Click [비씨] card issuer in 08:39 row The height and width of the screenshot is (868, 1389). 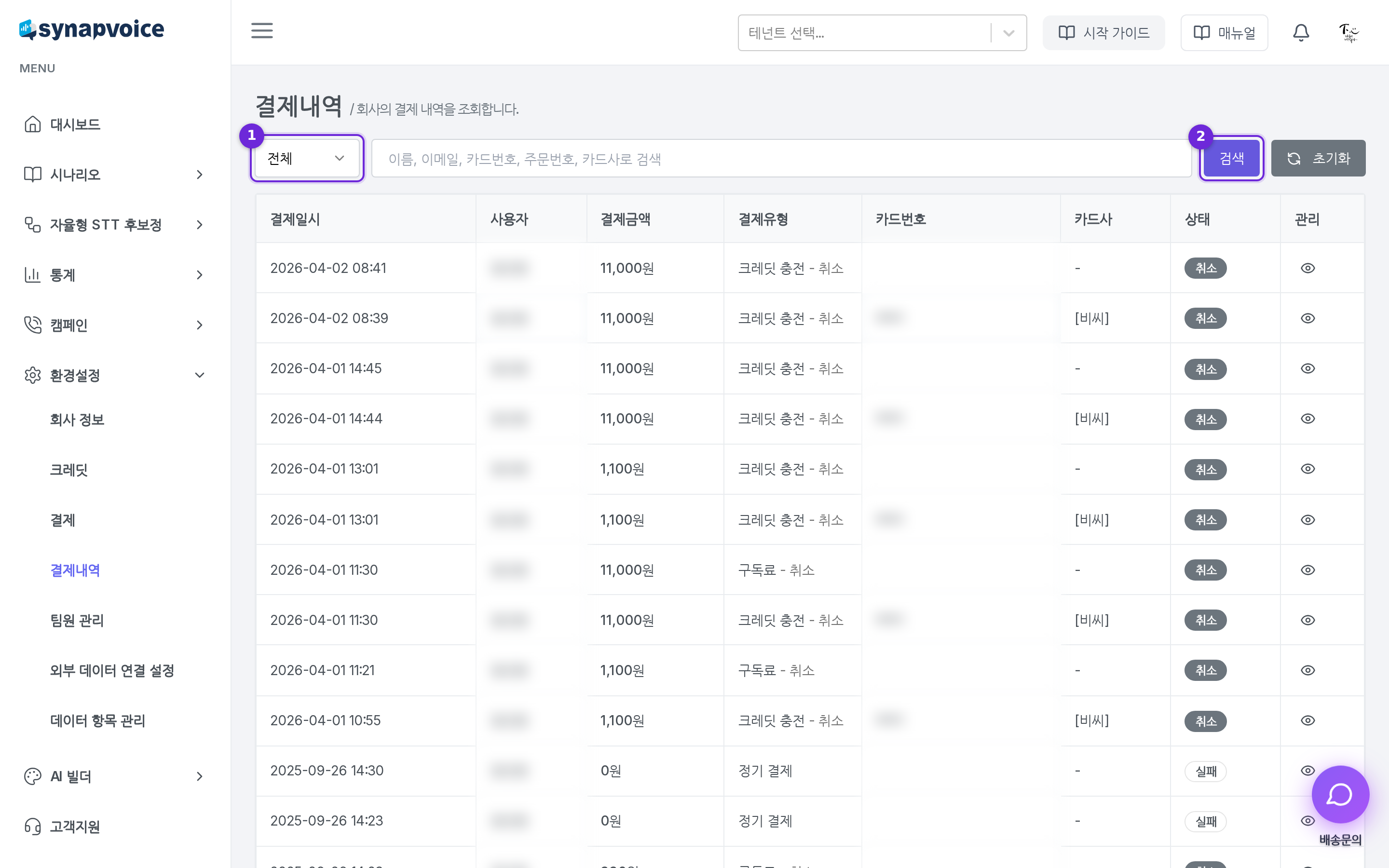click(x=1091, y=318)
